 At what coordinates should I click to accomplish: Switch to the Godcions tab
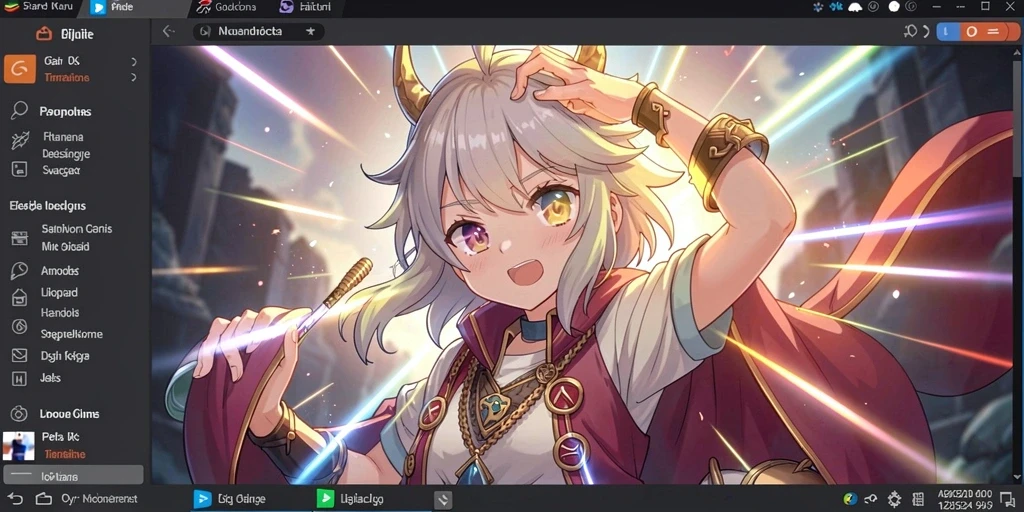coord(226,7)
